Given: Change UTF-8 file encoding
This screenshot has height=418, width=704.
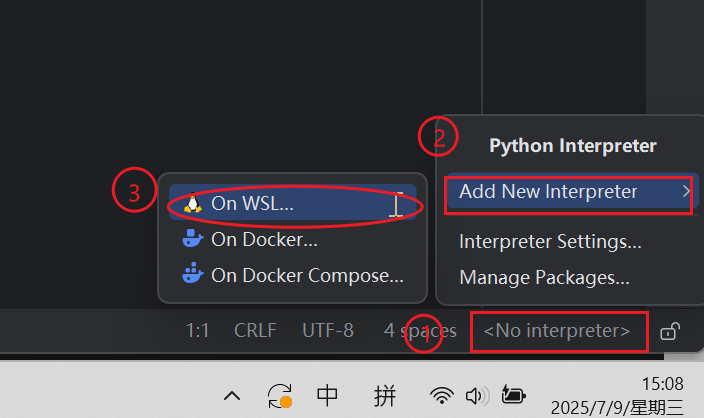Looking at the screenshot, I should pos(327,331).
